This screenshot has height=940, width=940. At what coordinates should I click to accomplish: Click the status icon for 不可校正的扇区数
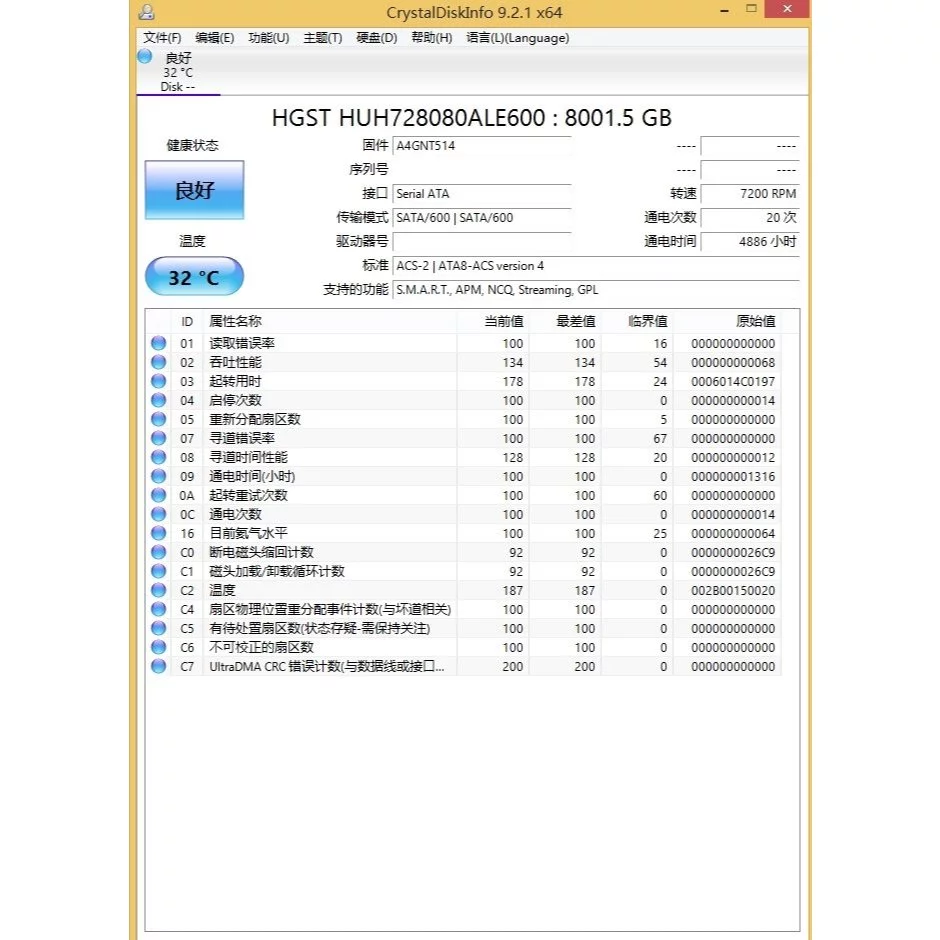tap(158, 647)
